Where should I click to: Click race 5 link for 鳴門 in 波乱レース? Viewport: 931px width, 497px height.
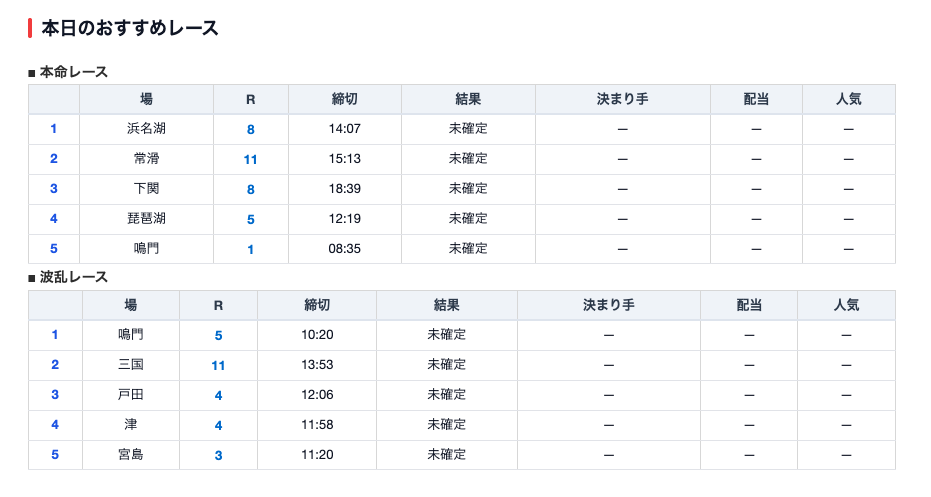click(218, 335)
